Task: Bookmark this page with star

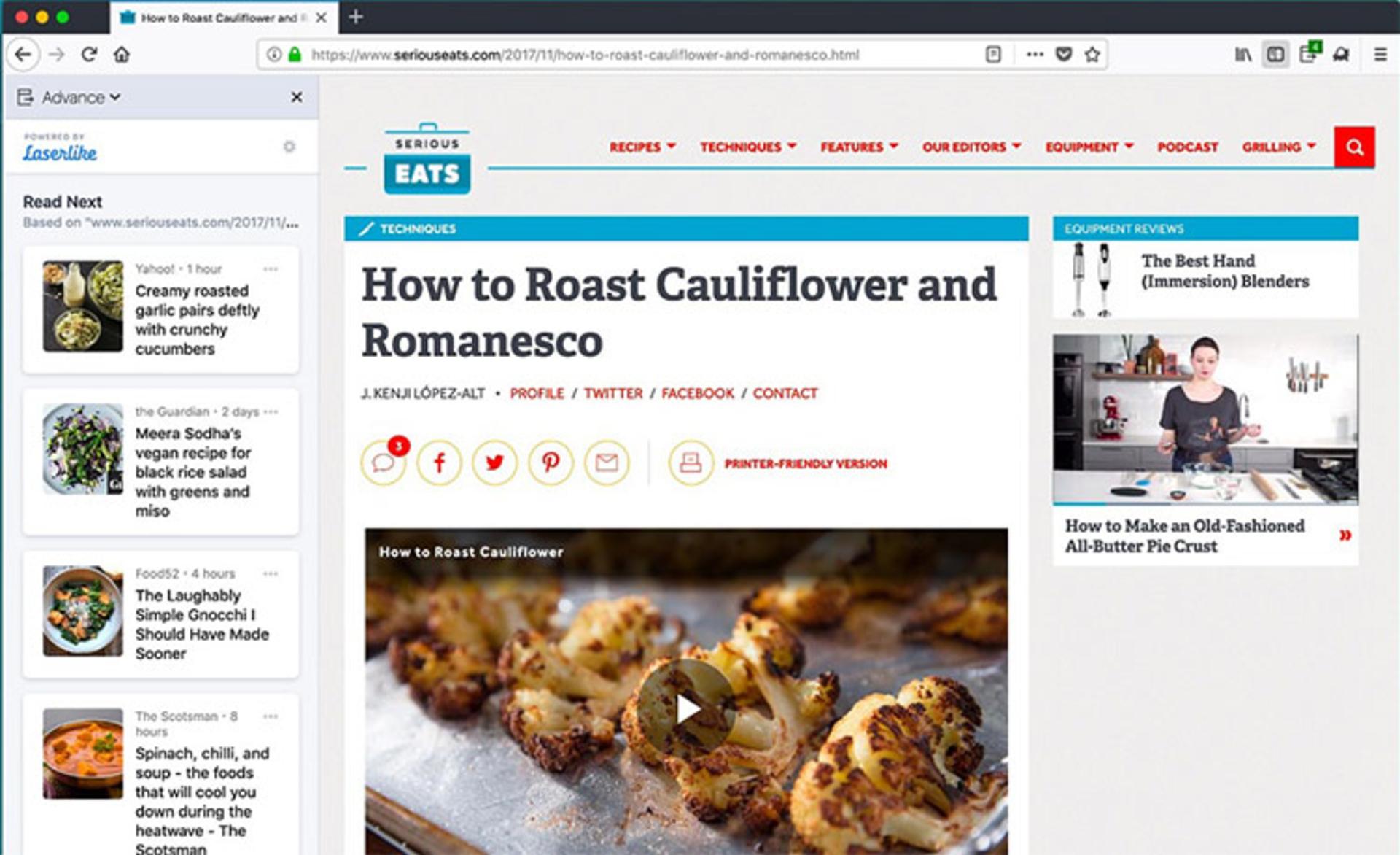Action: tap(1092, 54)
